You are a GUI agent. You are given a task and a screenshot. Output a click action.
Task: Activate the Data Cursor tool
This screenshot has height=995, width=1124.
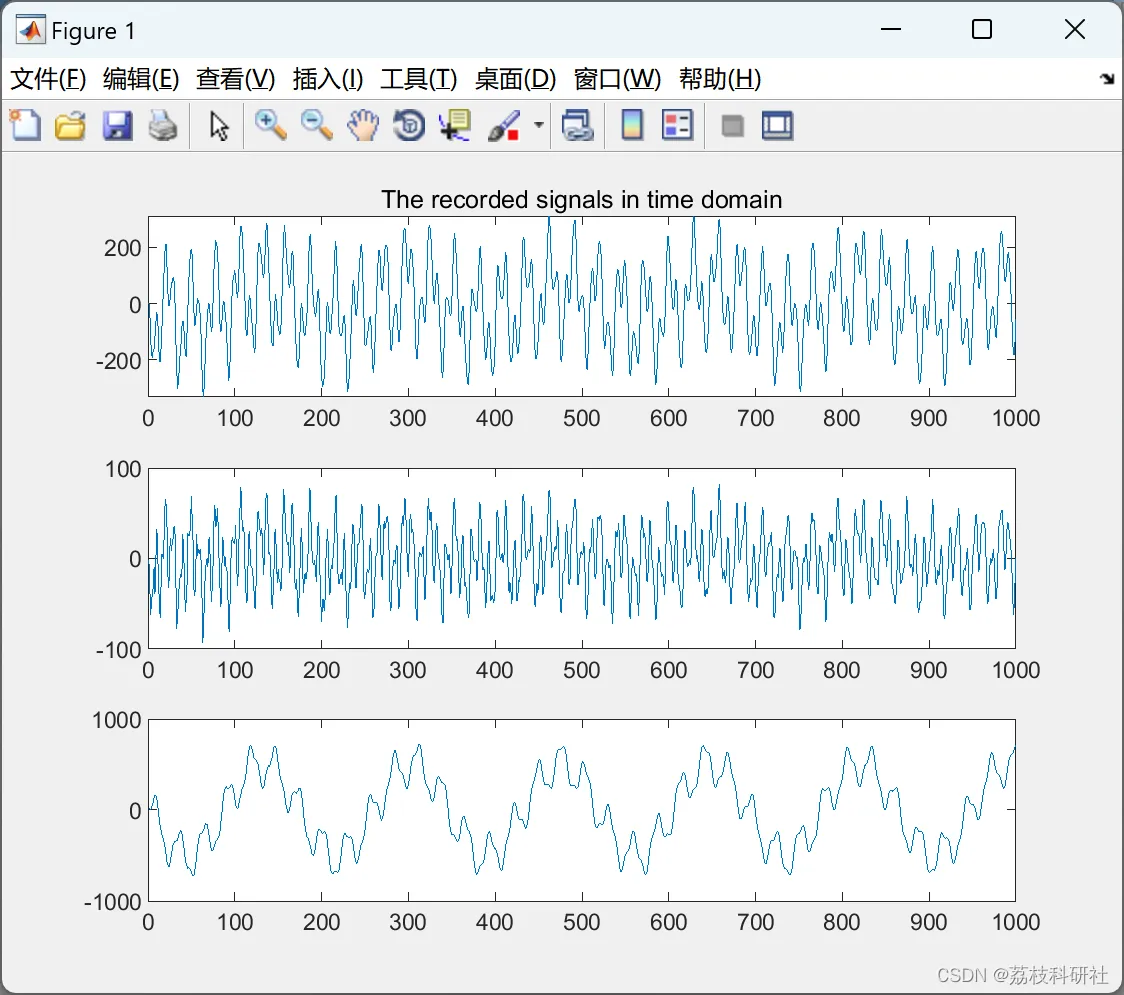click(455, 126)
